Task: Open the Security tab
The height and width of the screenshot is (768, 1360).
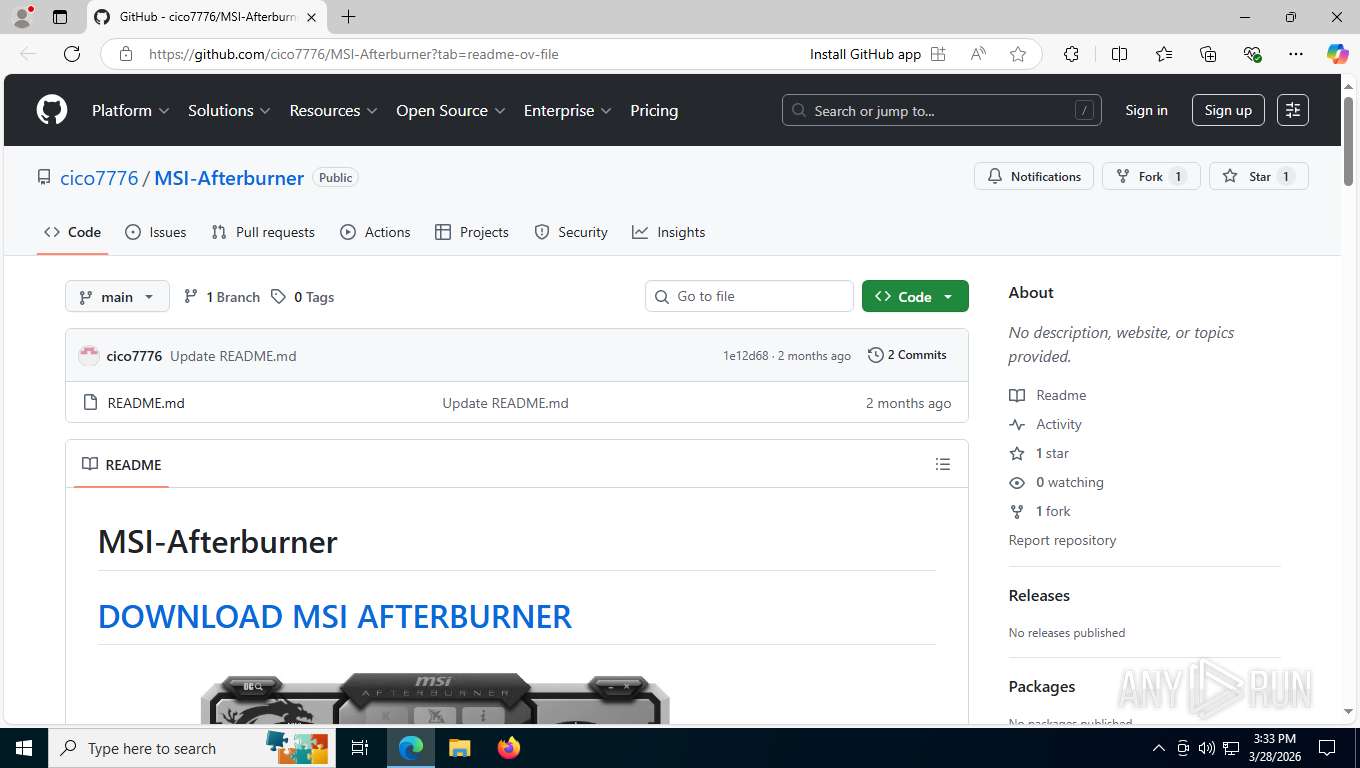Action: click(571, 232)
